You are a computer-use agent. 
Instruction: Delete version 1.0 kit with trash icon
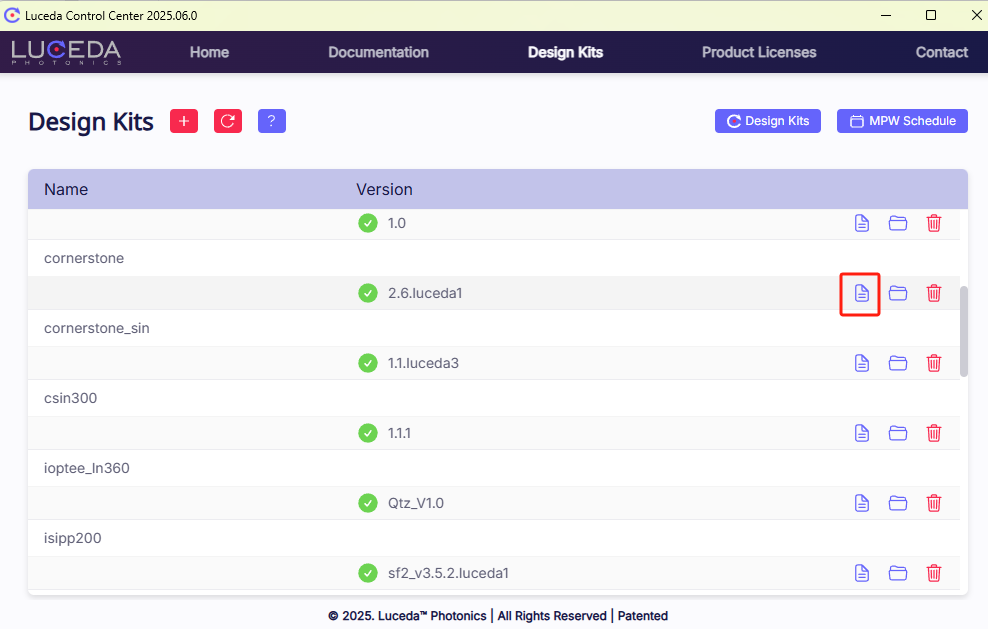934,223
